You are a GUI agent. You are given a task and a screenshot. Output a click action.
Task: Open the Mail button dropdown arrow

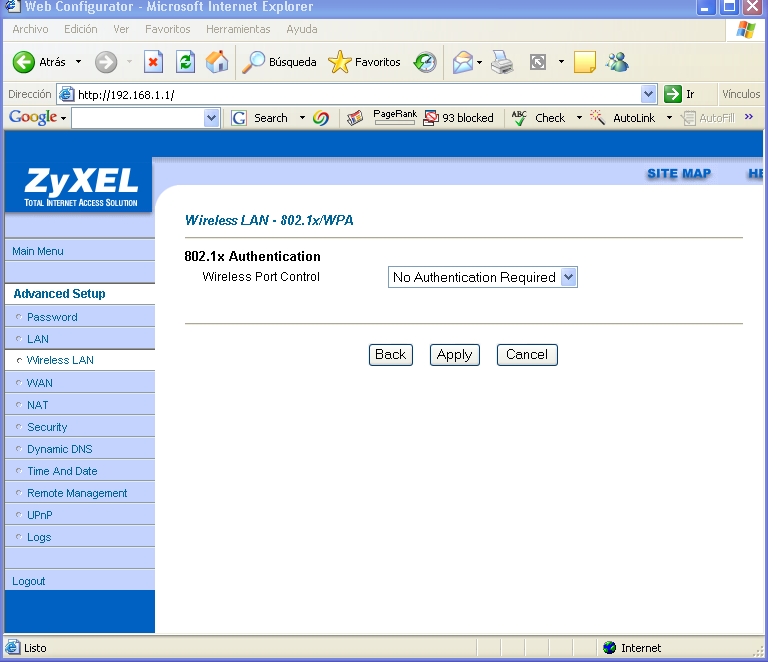pyautogui.click(x=480, y=62)
